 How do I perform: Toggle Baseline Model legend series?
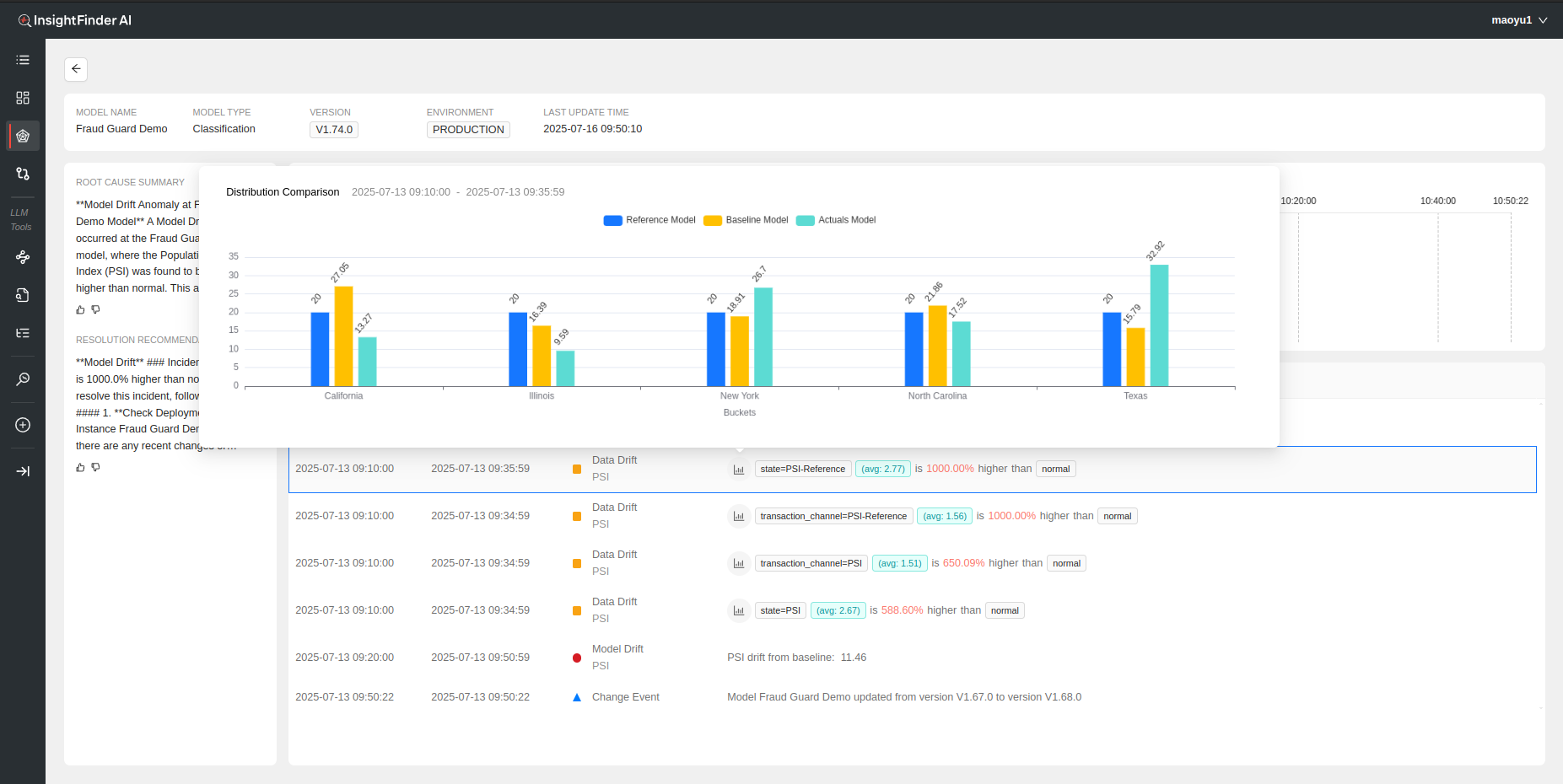pyautogui.click(x=746, y=220)
